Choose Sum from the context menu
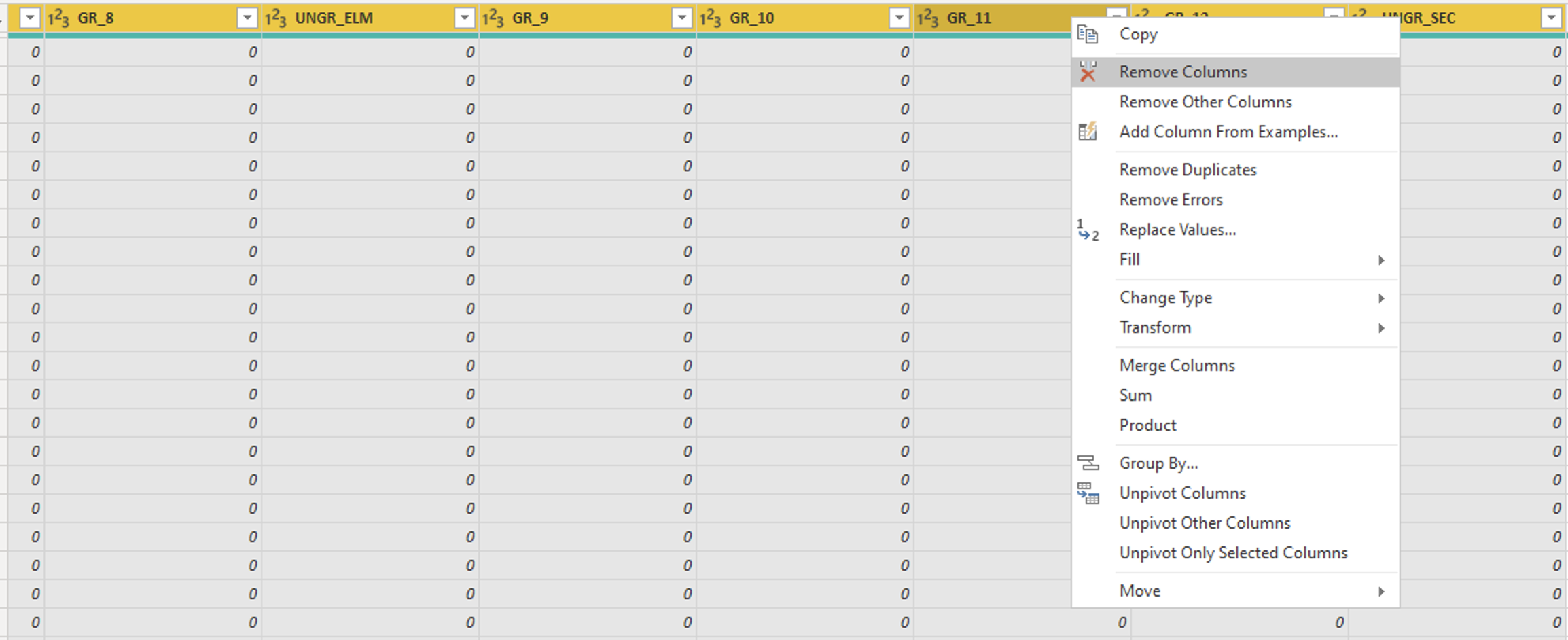1568x640 pixels. click(1235, 395)
